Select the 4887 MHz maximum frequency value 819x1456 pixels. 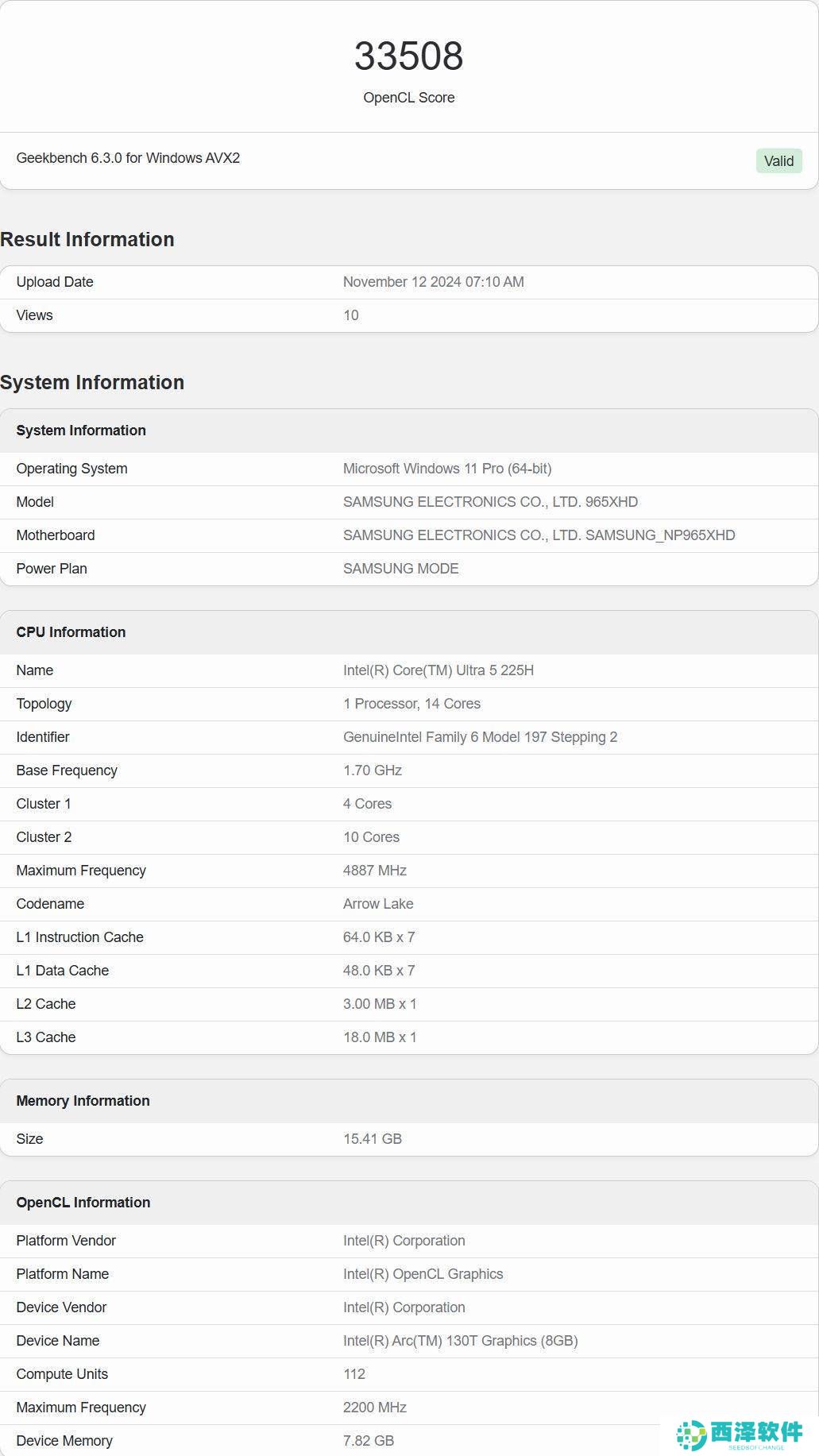pos(375,871)
